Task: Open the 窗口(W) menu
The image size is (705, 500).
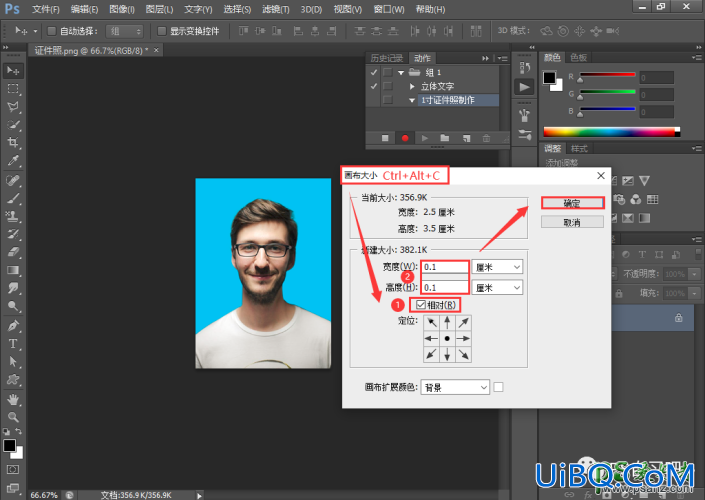Action: [389, 9]
